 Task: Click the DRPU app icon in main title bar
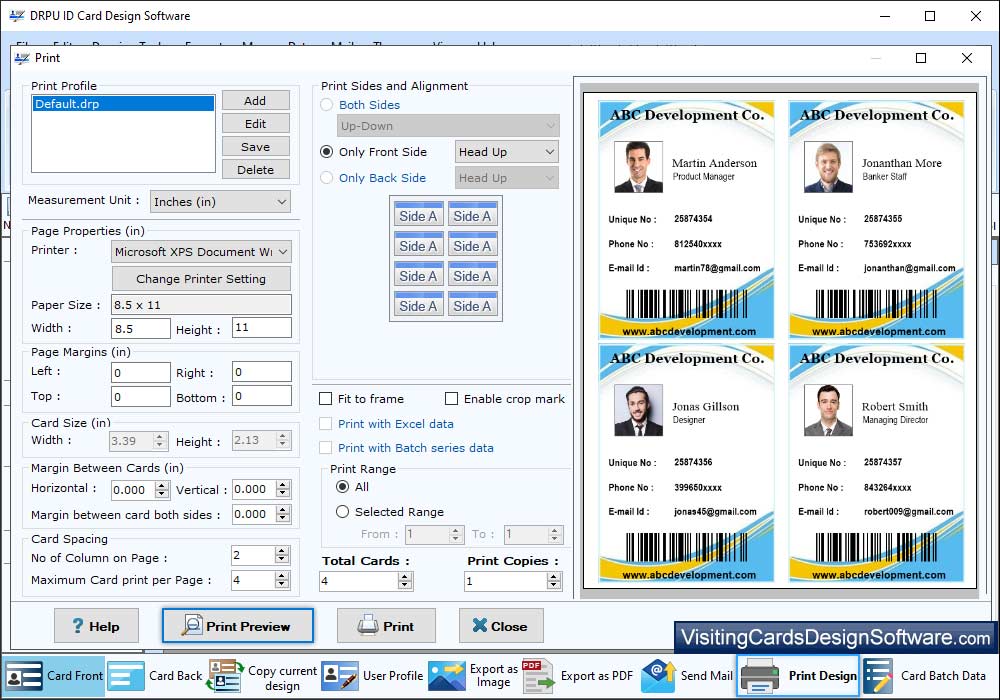coord(17,15)
